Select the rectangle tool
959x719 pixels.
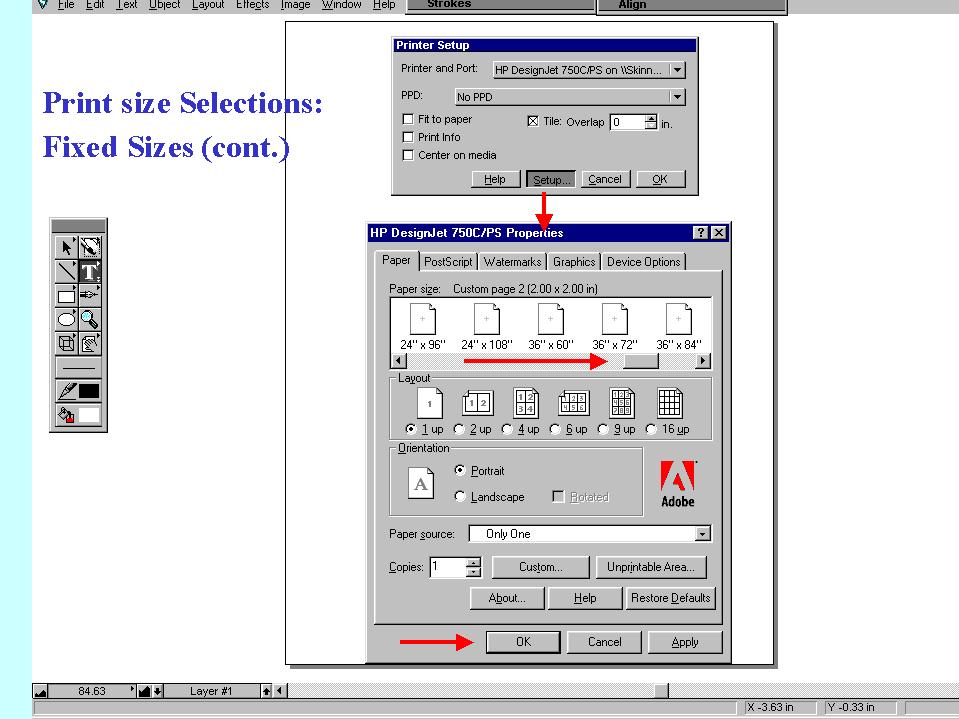(66, 295)
